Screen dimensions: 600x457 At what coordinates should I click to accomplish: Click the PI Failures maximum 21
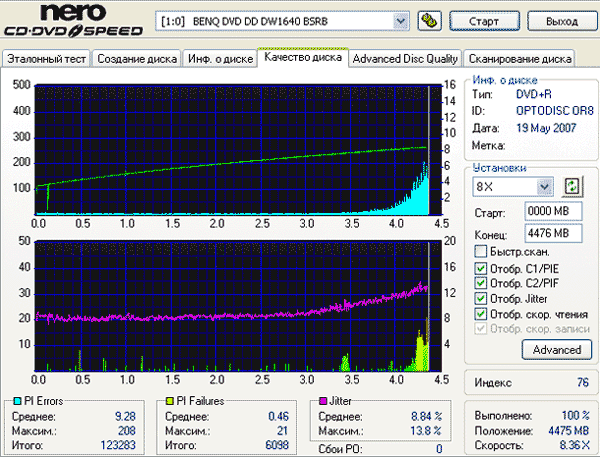pos(282,431)
